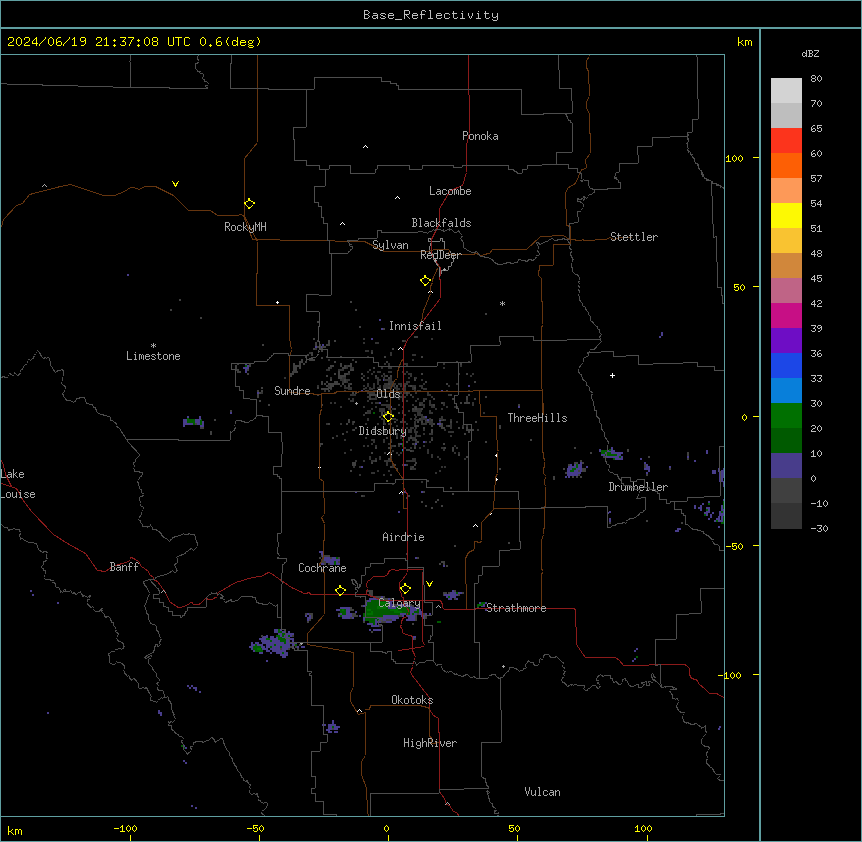Pick the royal blue 33-36 dBZ legend swatch

(786, 365)
